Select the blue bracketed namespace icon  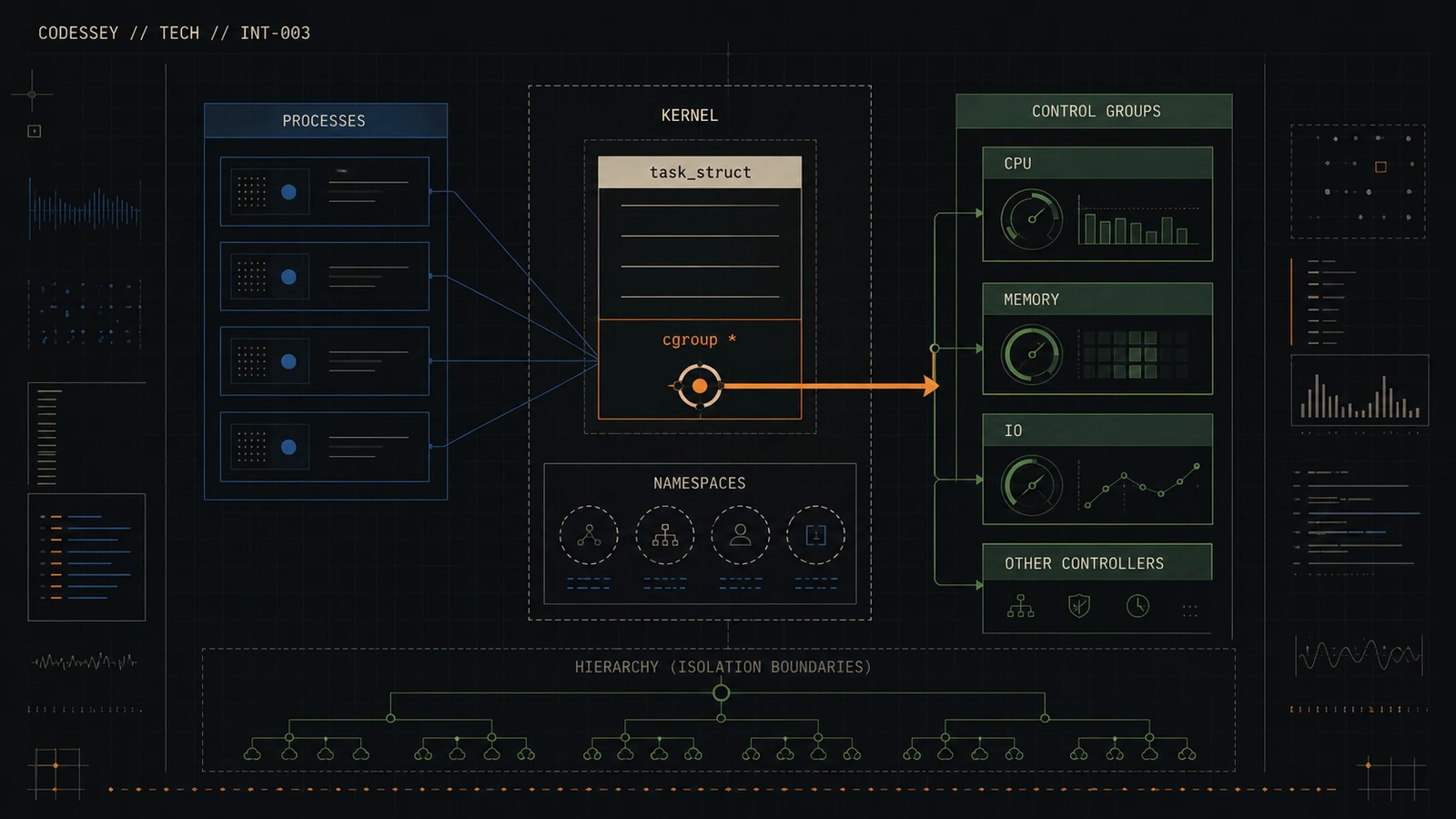pos(816,535)
